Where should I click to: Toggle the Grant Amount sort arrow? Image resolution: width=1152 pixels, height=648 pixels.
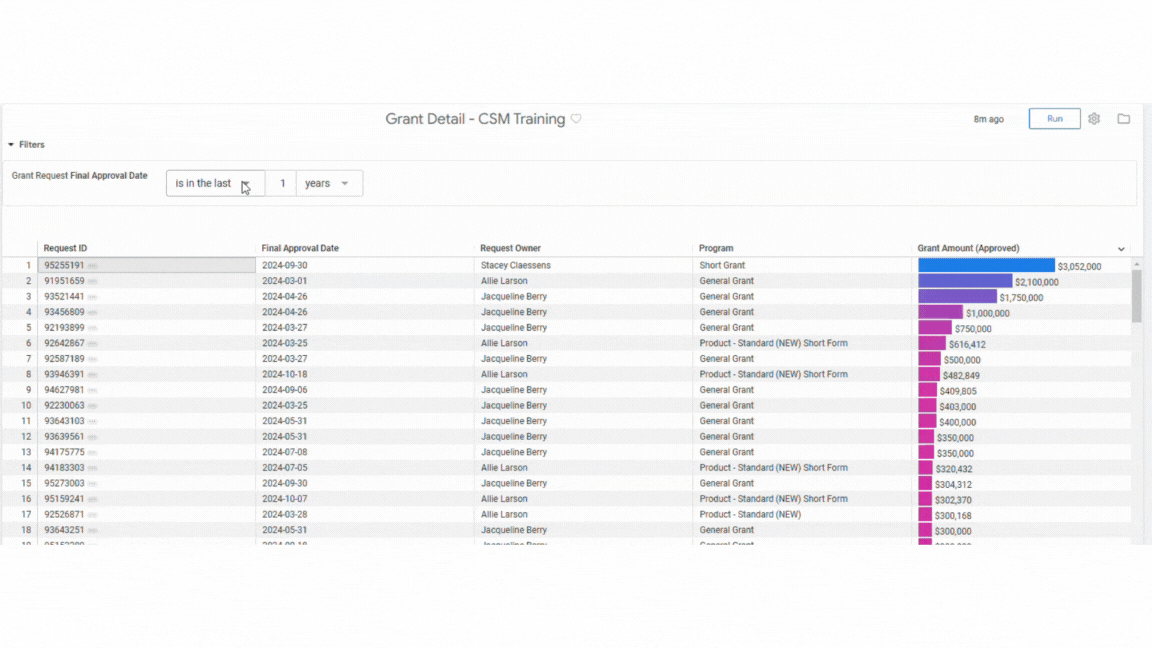(1121, 249)
